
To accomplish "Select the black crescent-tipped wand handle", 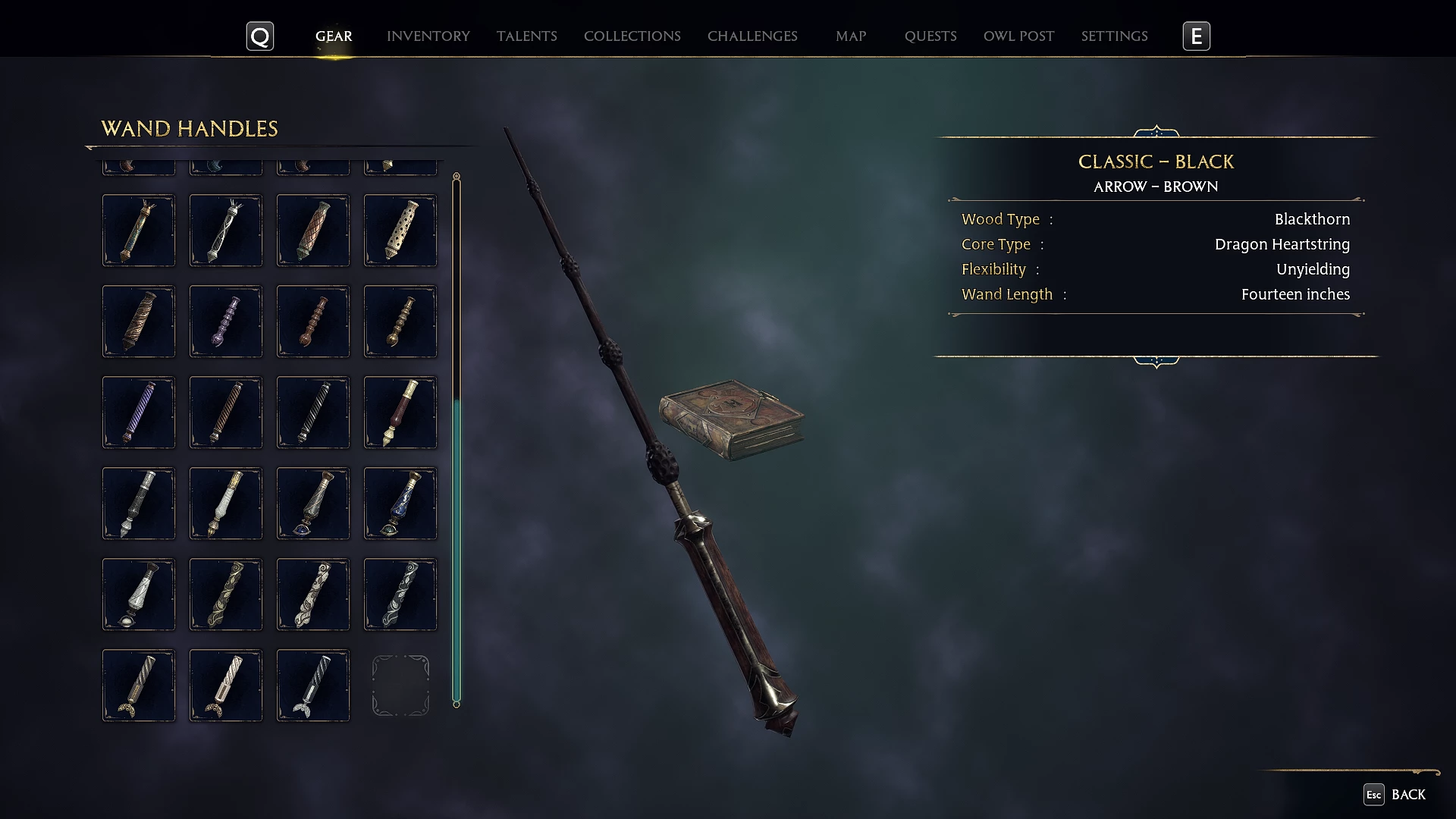I will (x=313, y=686).
